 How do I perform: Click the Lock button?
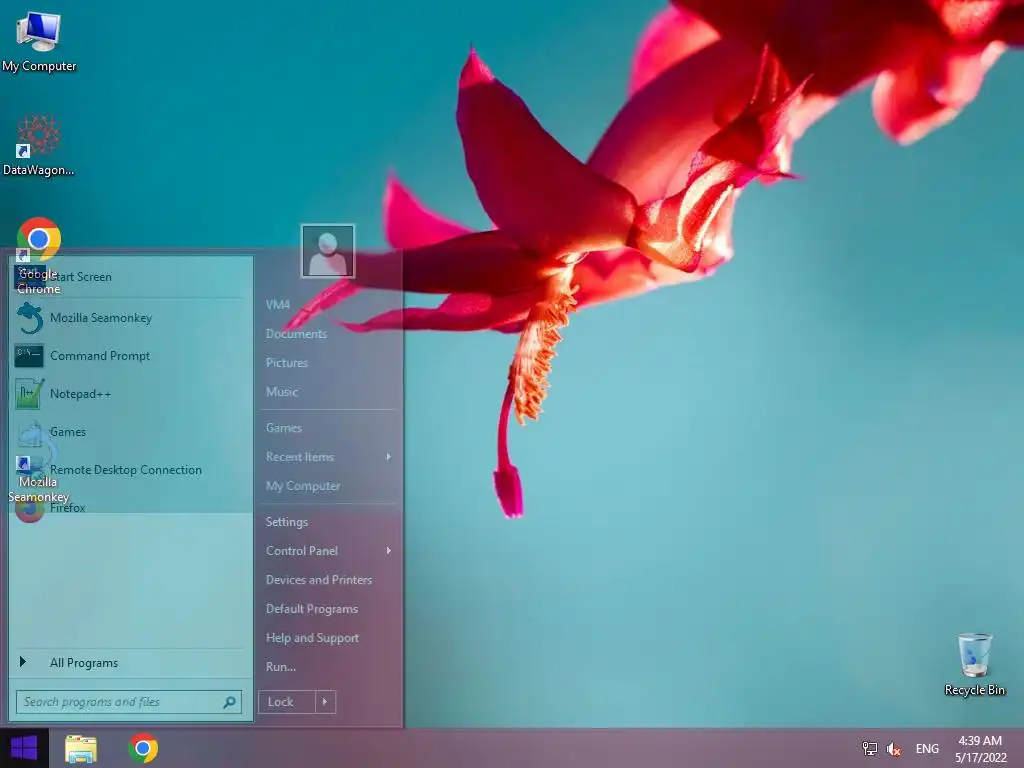(287, 702)
